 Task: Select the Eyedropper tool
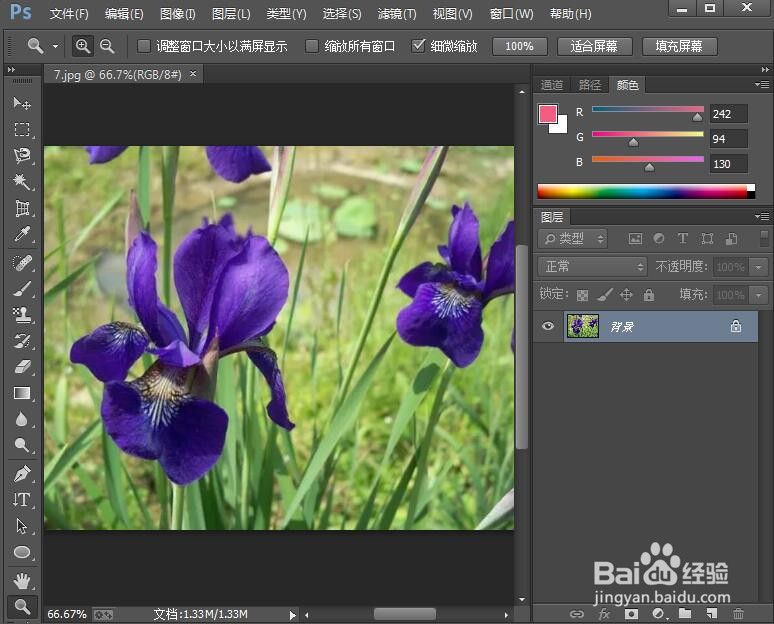pos(22,234)
